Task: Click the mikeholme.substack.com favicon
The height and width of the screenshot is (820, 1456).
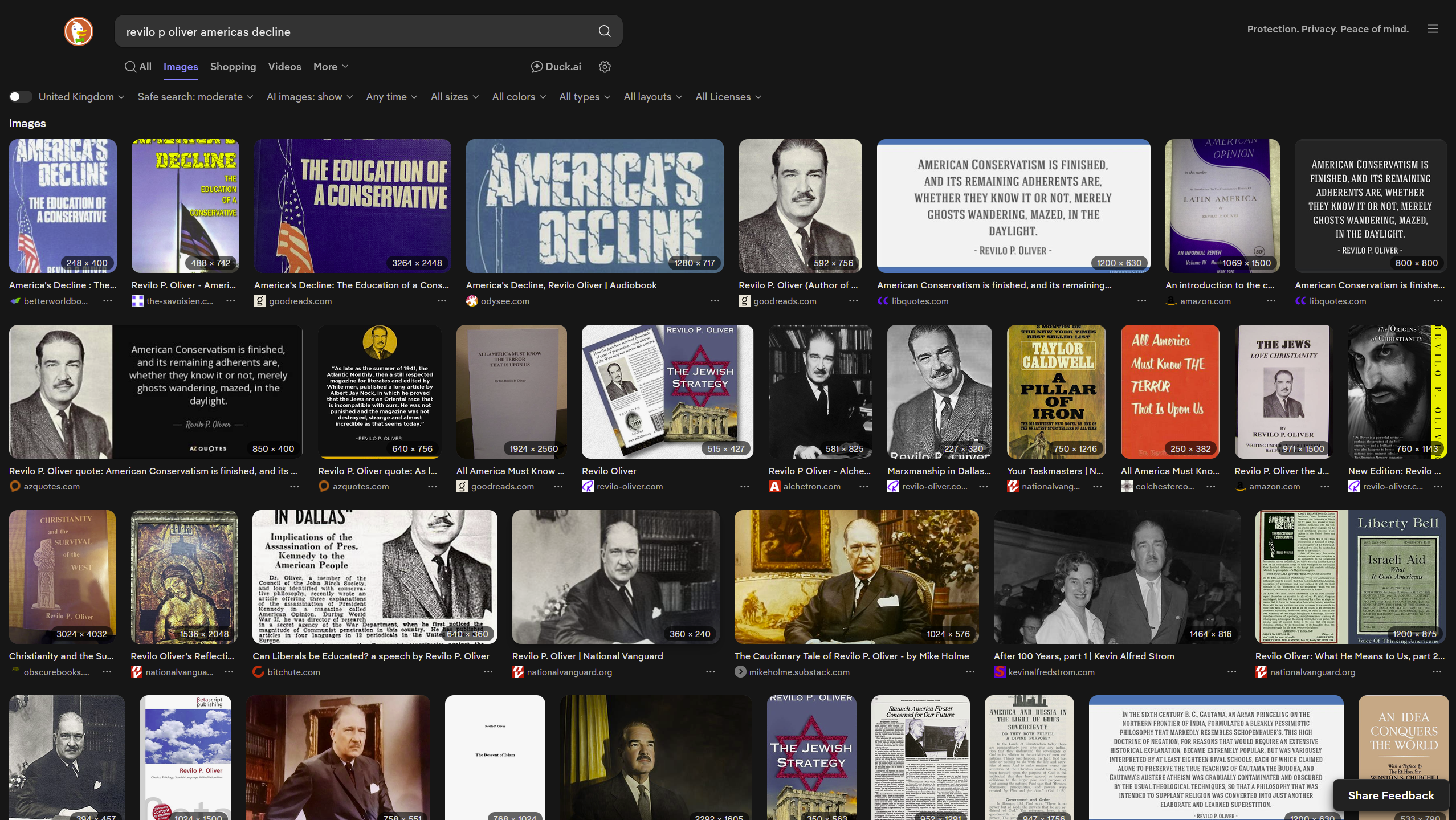Action: (740, 672)
